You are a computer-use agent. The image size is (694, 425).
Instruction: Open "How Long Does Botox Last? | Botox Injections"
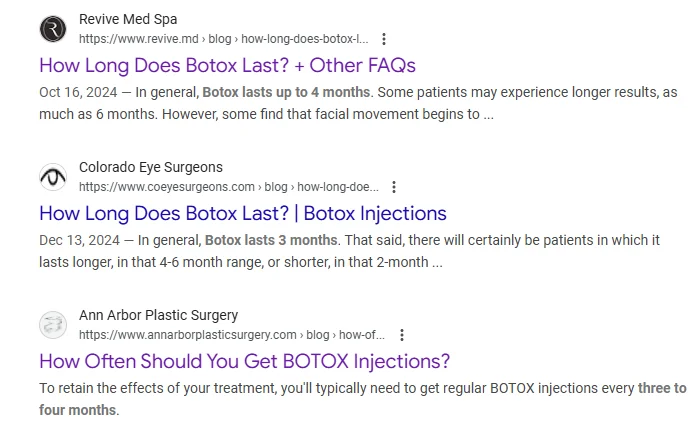243,213
